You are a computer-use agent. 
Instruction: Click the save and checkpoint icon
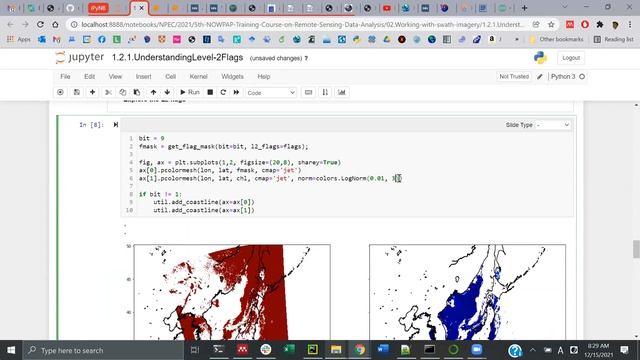coord(76,92)
